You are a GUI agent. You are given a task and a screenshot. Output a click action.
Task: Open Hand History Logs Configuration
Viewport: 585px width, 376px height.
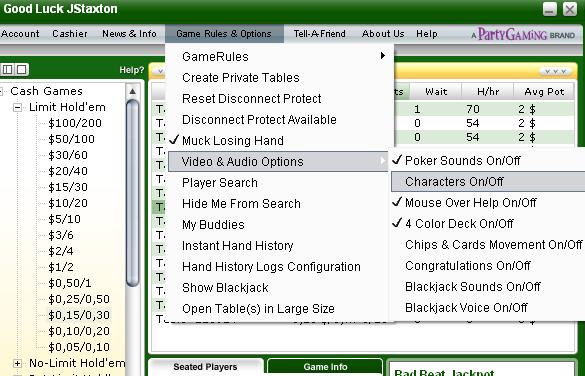271,267
